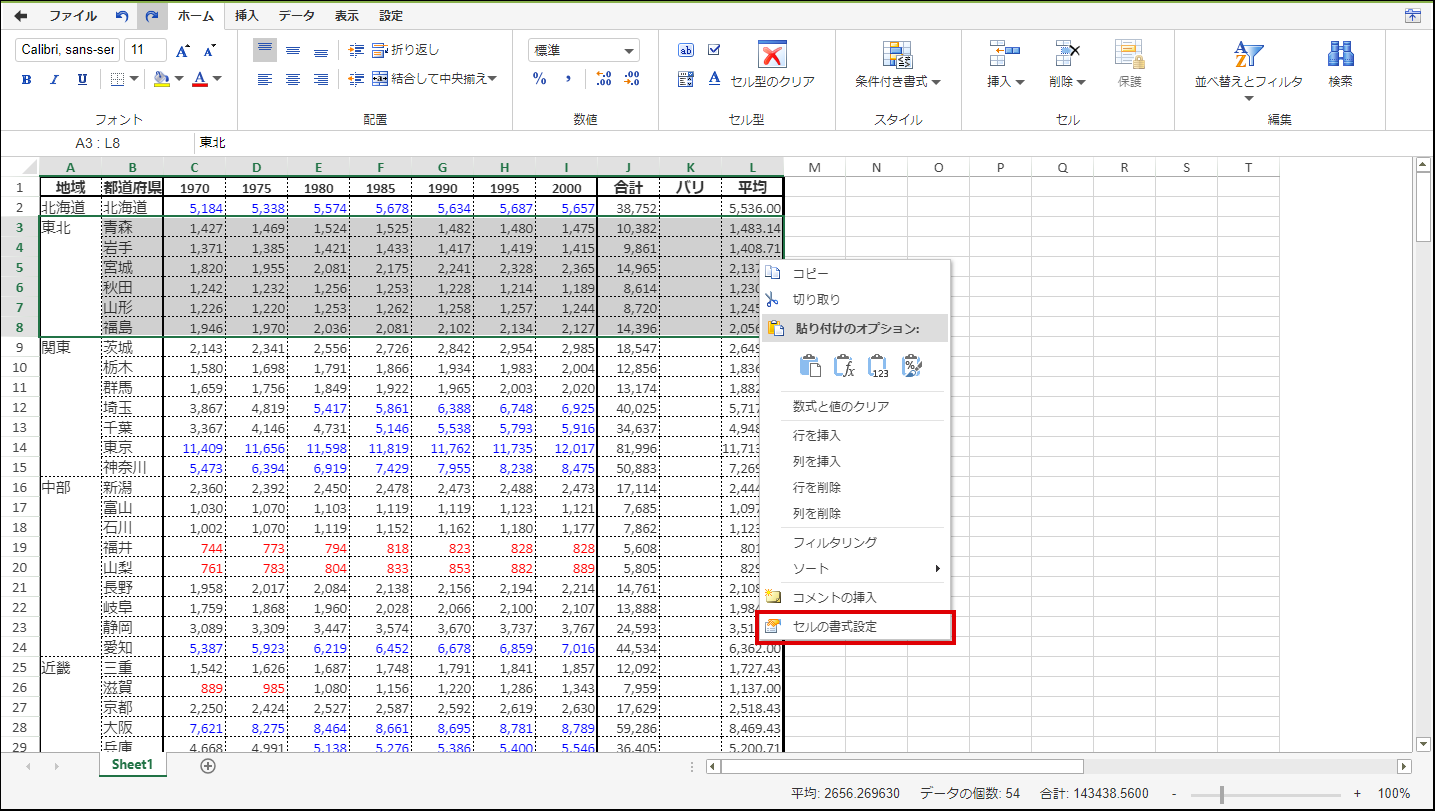This screenshot has width=1435, height=811.
Task: Click the 折り返し wrap text button
Action: click(x=405, y=49)
